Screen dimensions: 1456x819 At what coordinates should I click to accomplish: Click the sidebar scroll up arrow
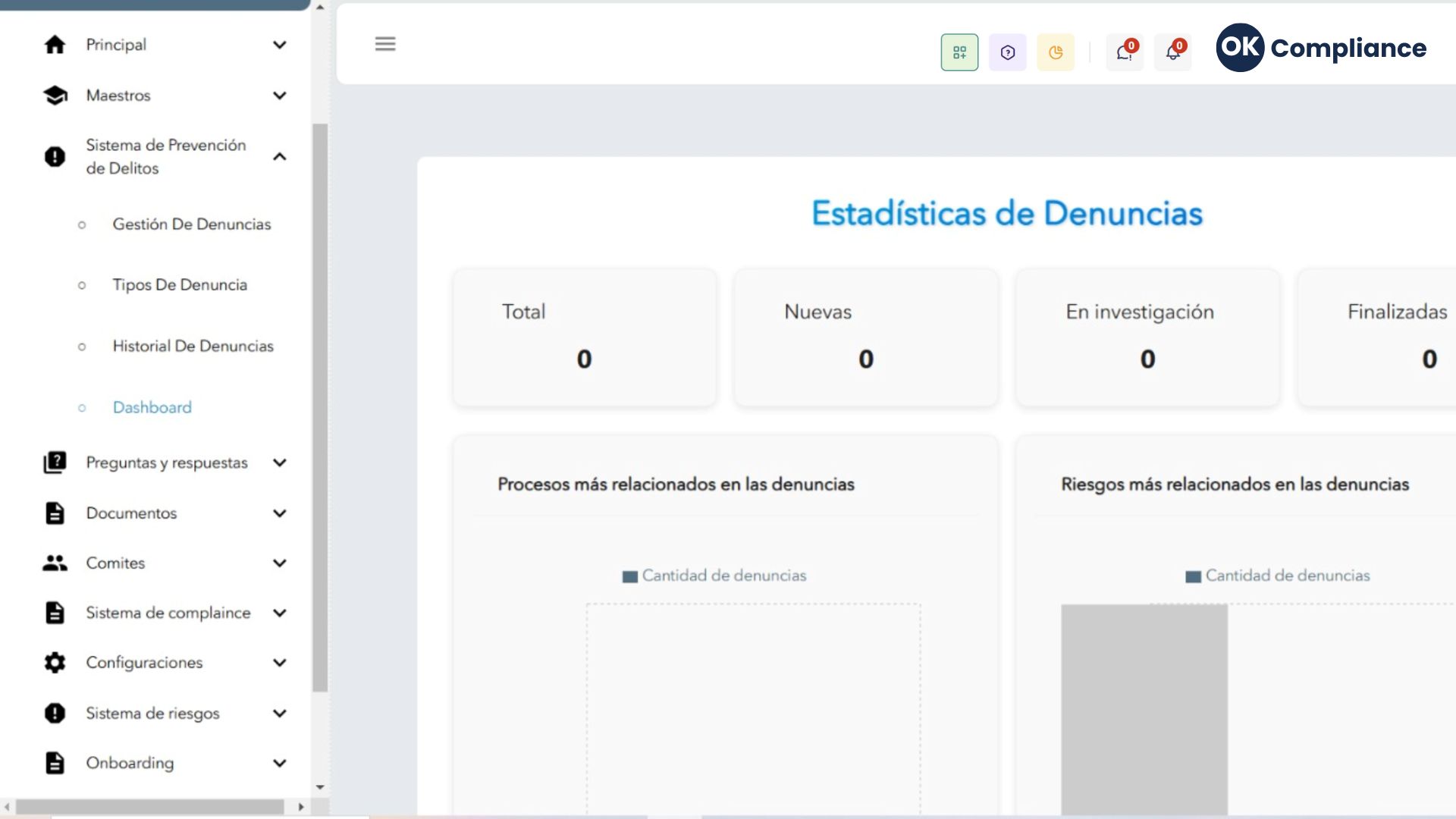tap(320, 8)
